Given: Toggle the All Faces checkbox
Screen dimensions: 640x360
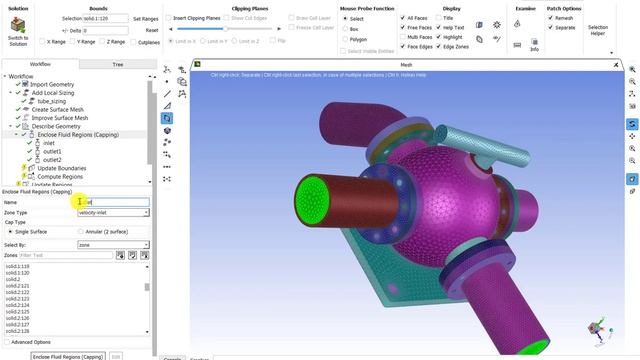Looking at the screenshot, I should [x=403, y=18].
